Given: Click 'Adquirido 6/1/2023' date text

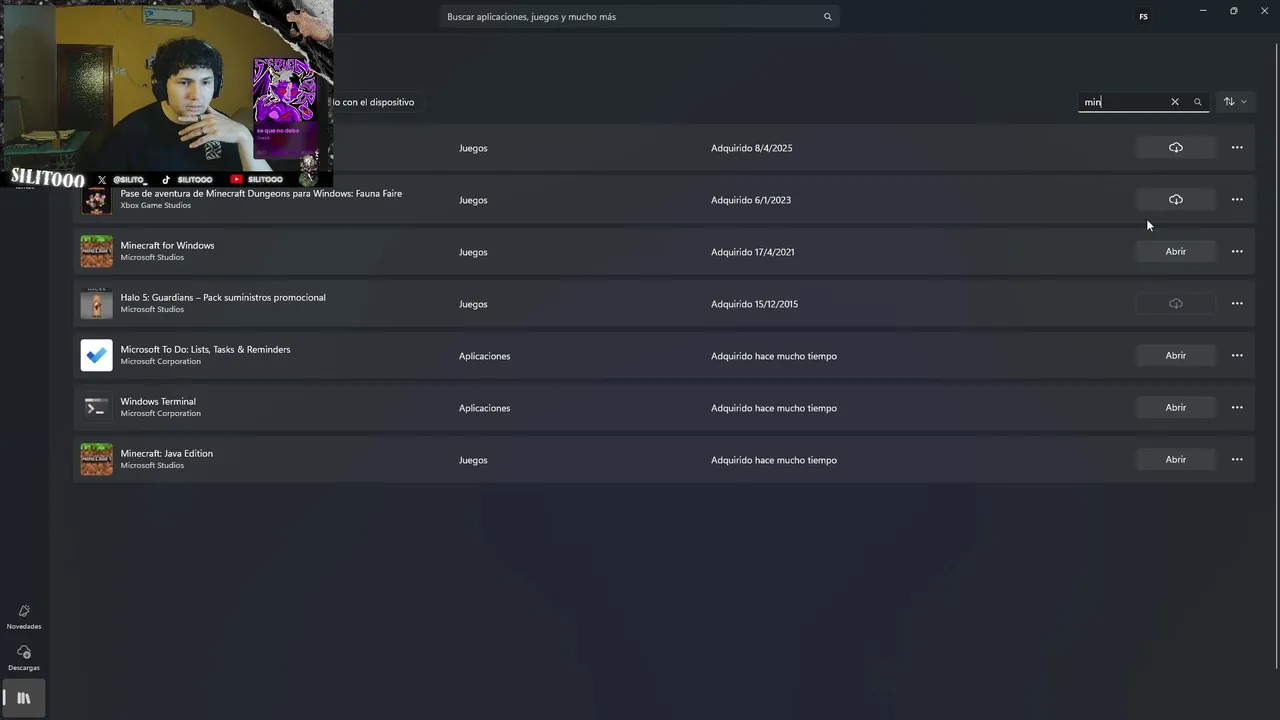Looking at the screenshot, I should 751,200.
